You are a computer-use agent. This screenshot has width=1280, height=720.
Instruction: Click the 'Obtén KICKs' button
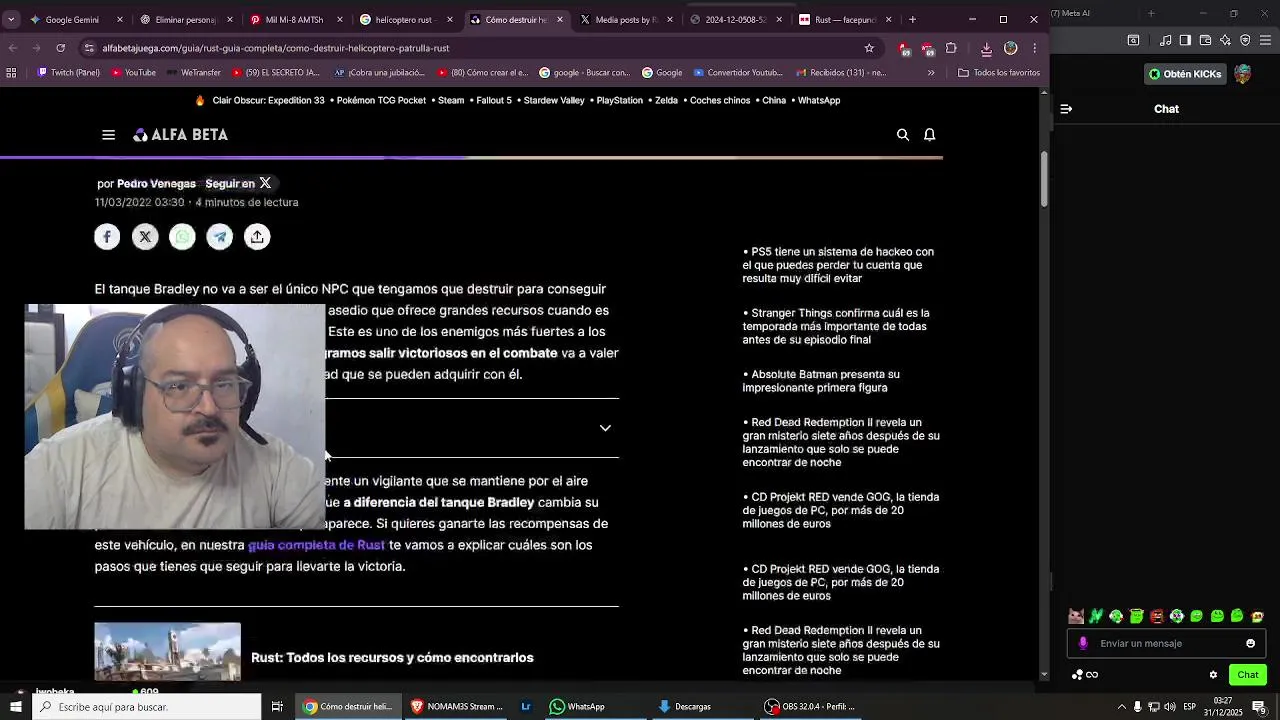click(x=1184, y=74)
